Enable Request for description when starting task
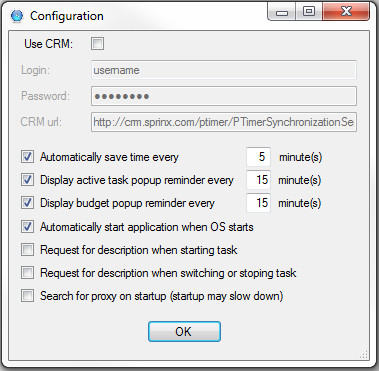379x371 pixels. (x=27, y=250)
